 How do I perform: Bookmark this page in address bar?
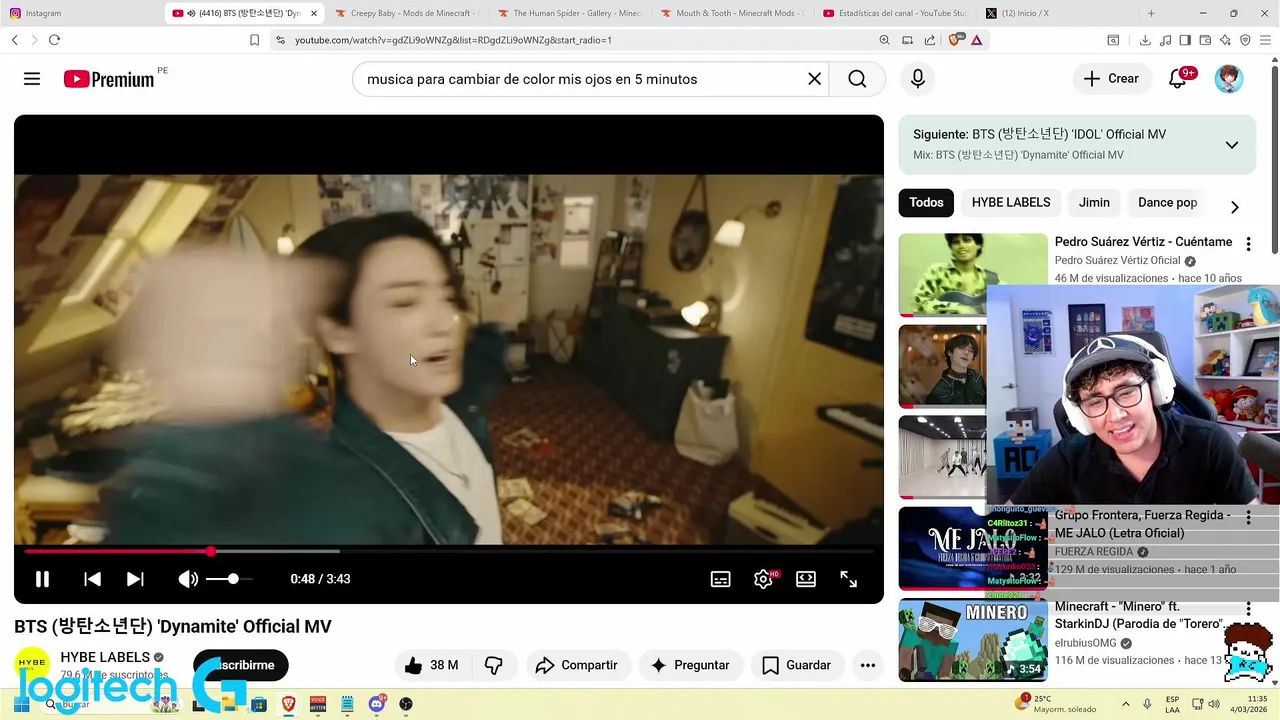tap(254, 40)
